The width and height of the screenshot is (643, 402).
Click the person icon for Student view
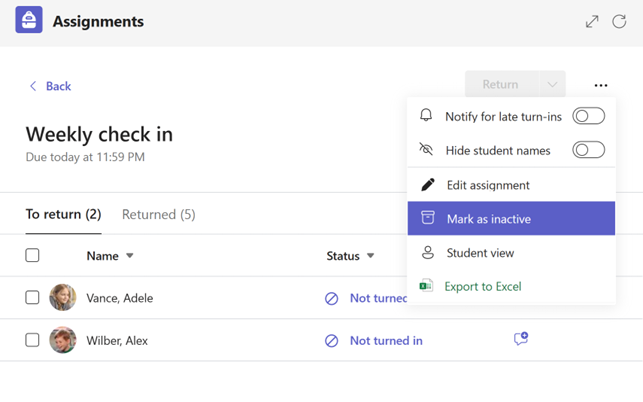point(428,252)
